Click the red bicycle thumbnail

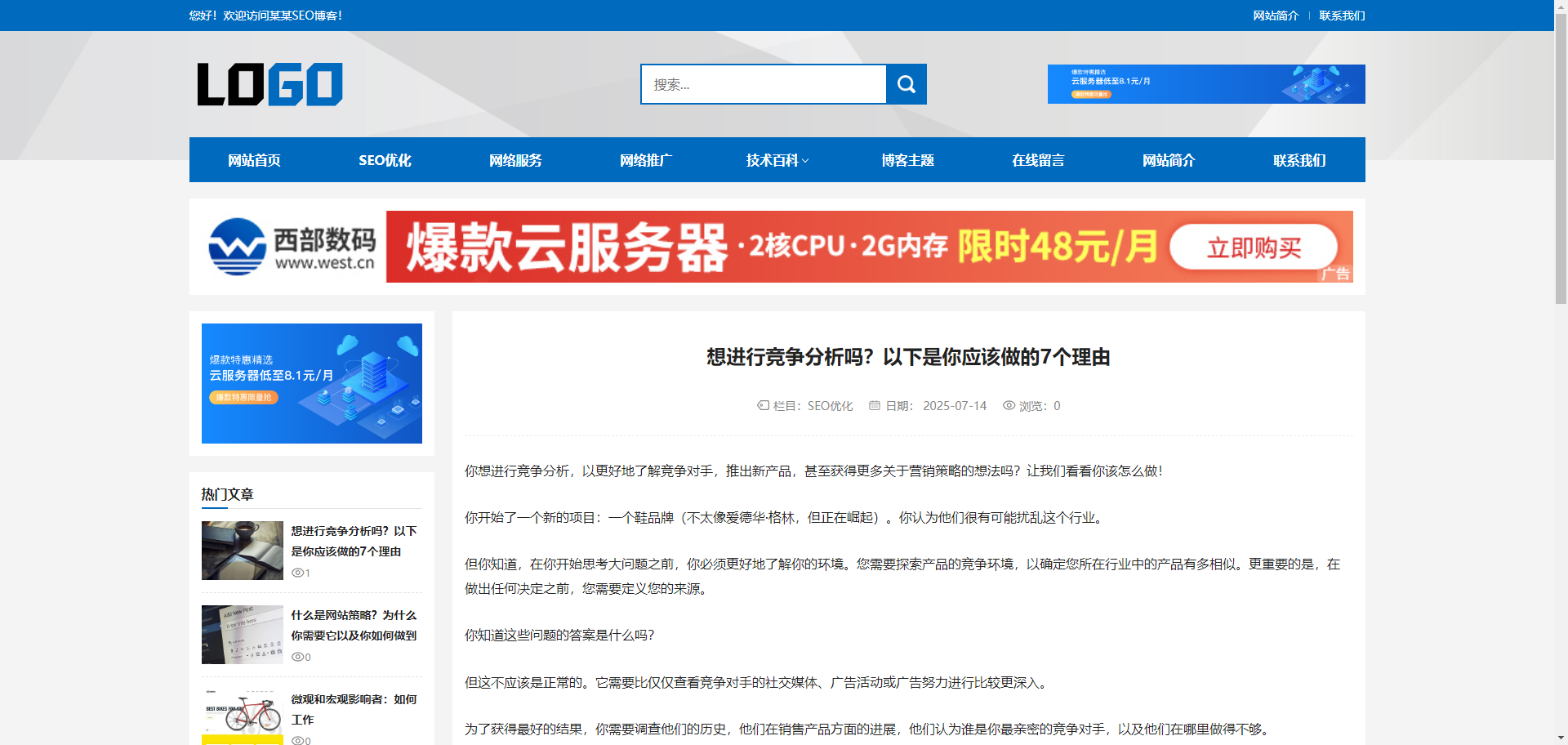click(243, 717)
